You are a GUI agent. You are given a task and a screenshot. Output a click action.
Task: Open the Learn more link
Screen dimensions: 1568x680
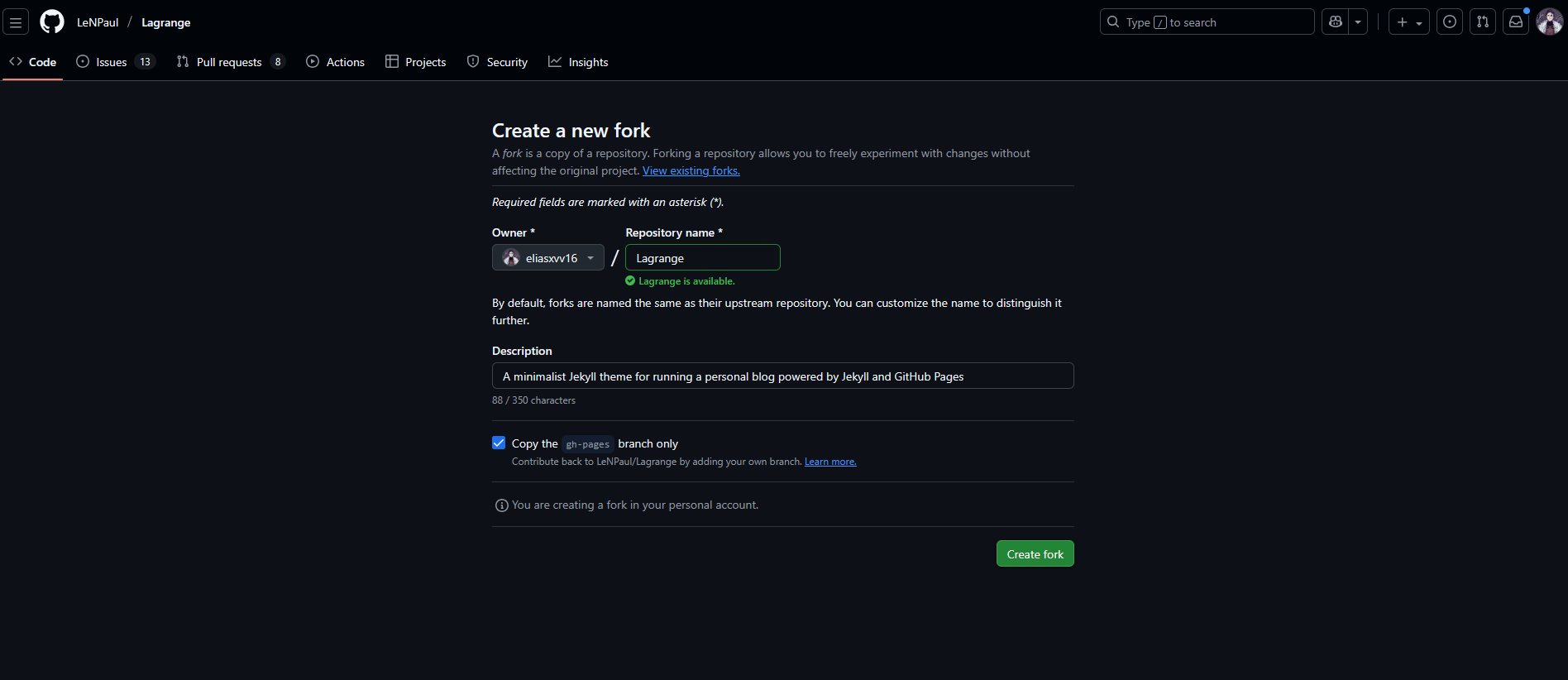click(x=829, y=462)
